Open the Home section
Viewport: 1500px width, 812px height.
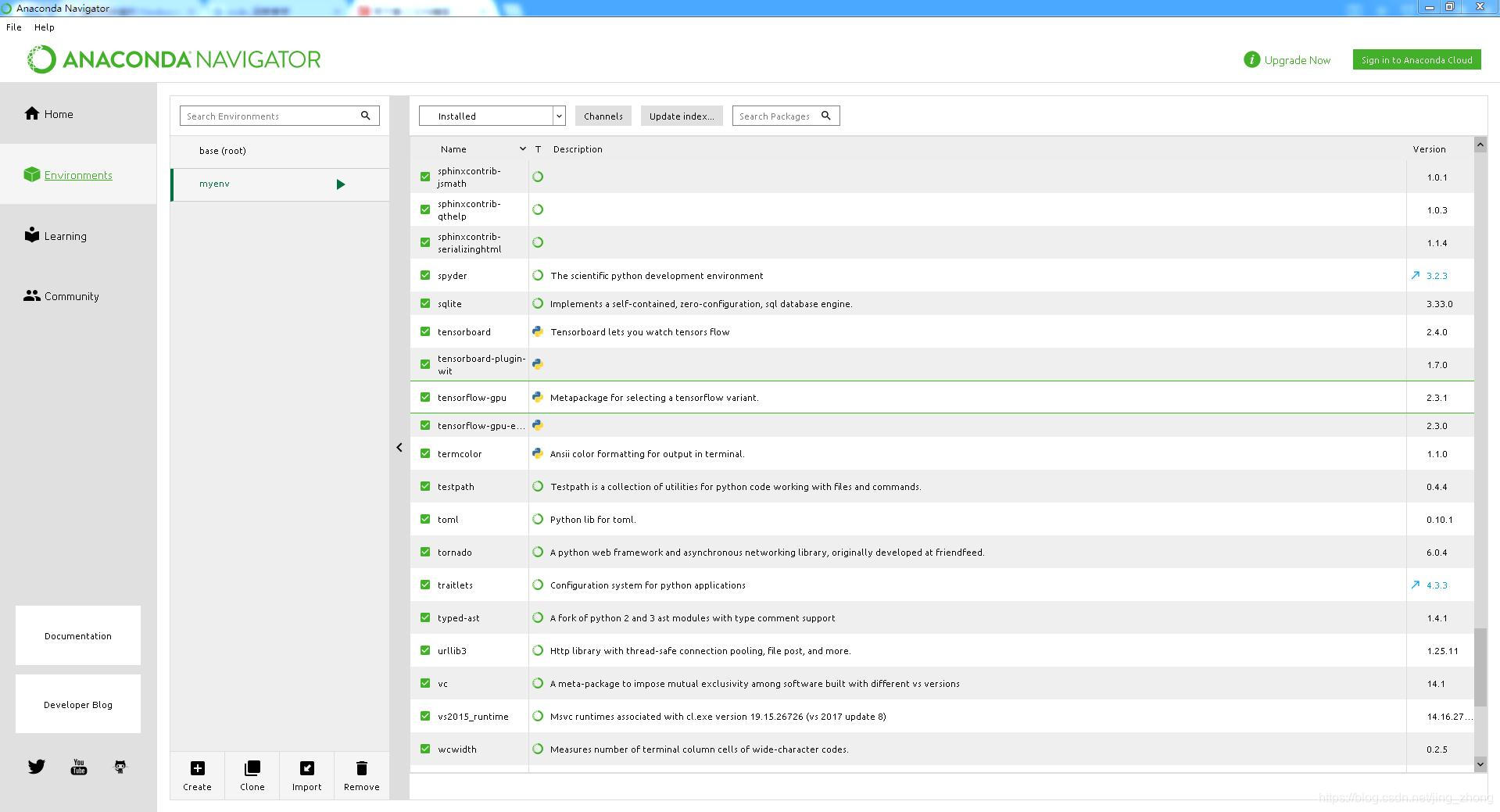point(48,114)
